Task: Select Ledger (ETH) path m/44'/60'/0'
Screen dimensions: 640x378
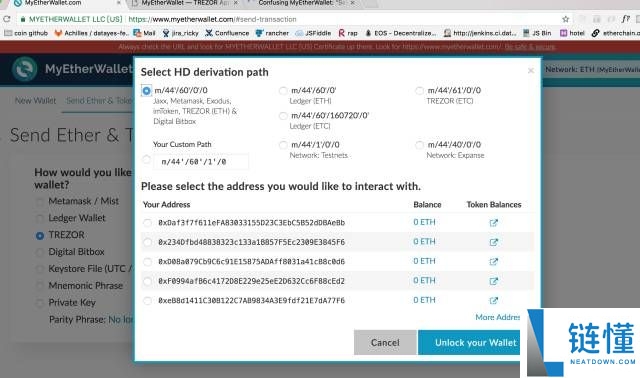Action: [283, 91]
